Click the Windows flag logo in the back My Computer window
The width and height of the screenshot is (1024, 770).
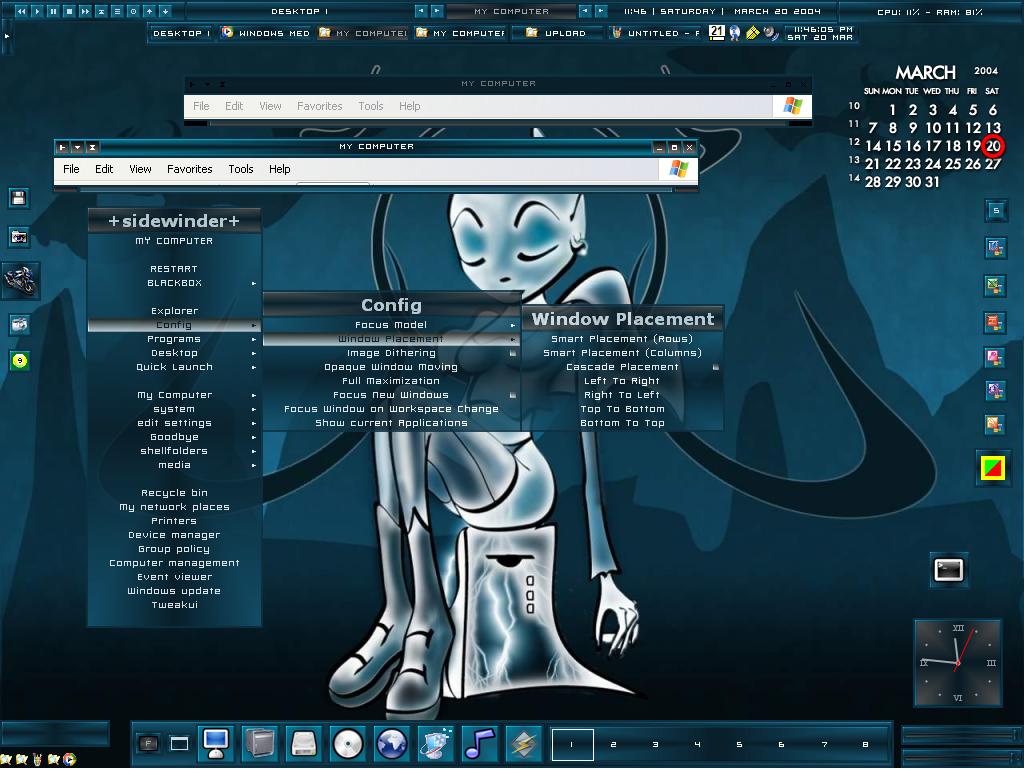click(x=792, y=106)
